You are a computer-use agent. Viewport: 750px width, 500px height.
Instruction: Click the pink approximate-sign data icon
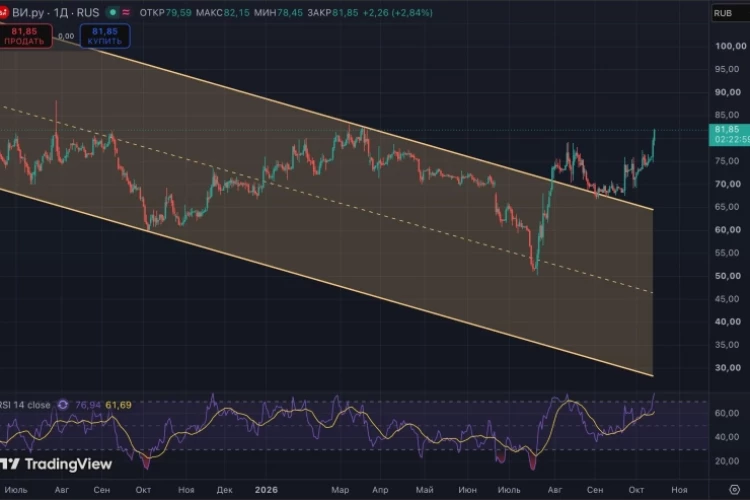[126, 12]
